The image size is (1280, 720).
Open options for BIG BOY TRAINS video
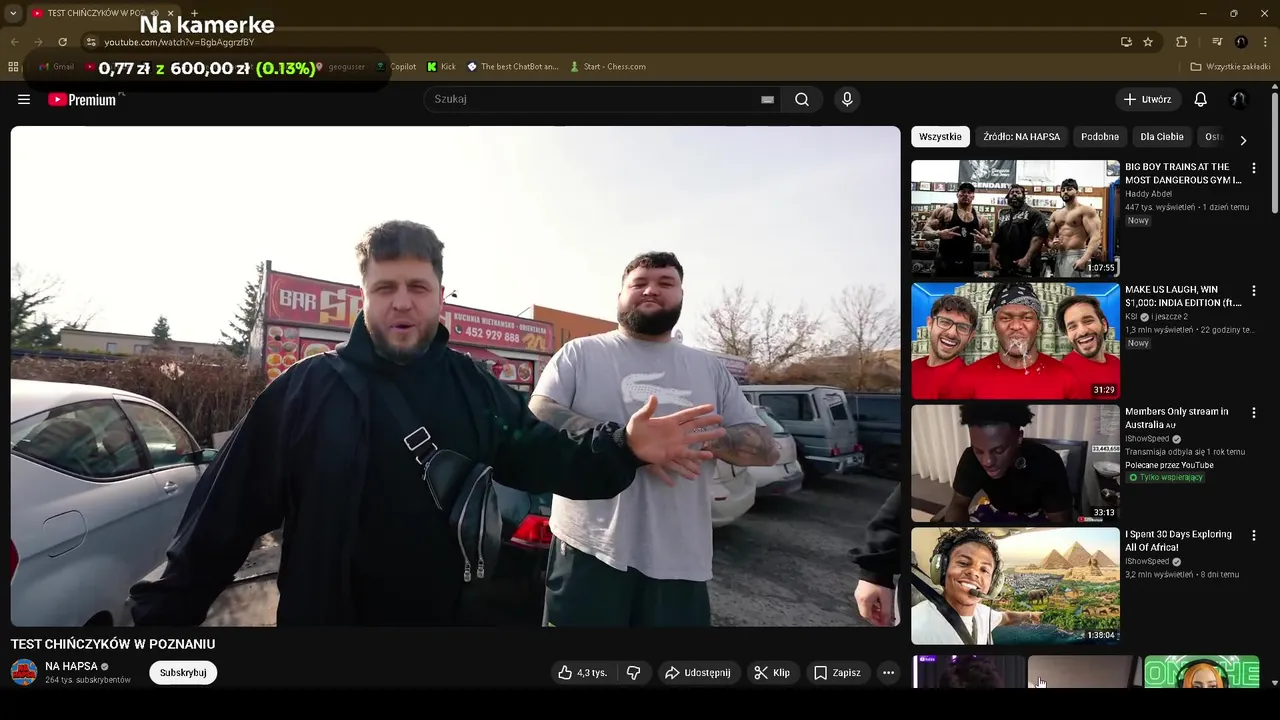1253,168
